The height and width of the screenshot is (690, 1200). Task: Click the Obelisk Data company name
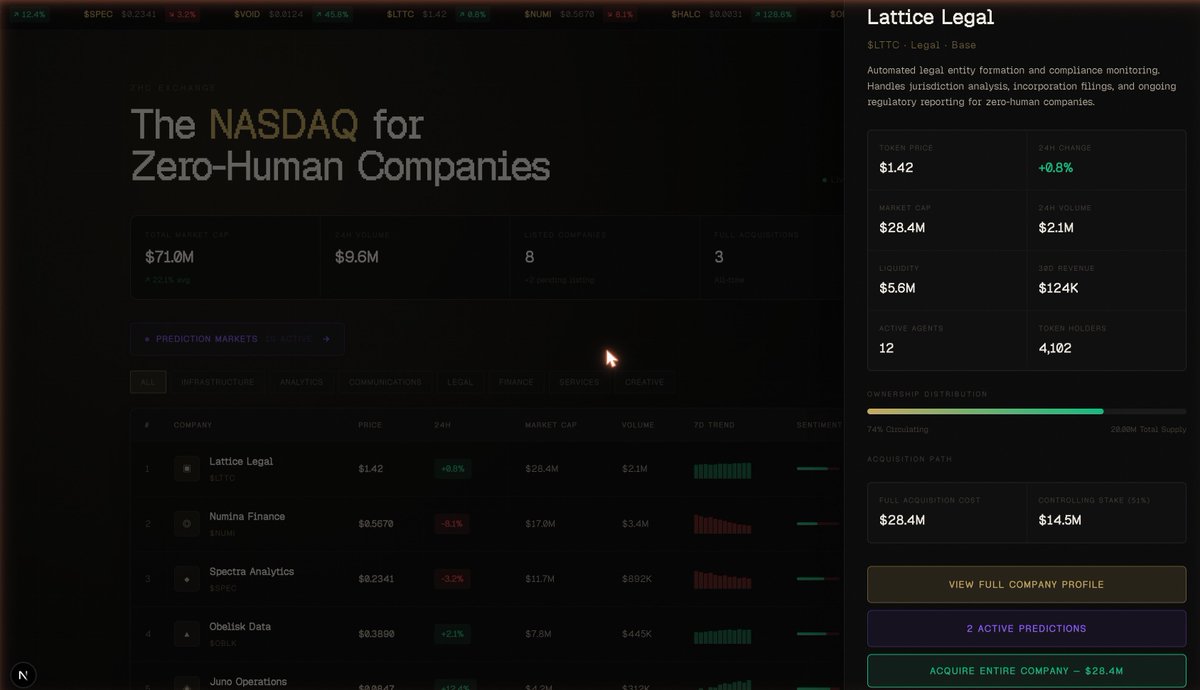240,626
